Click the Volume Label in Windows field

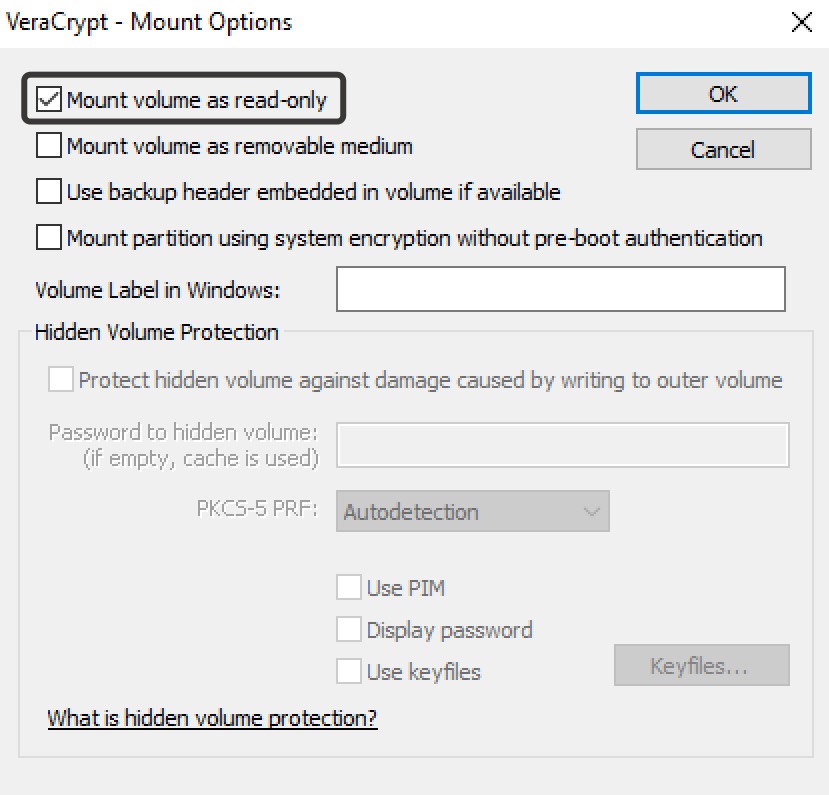coord(560,291)
